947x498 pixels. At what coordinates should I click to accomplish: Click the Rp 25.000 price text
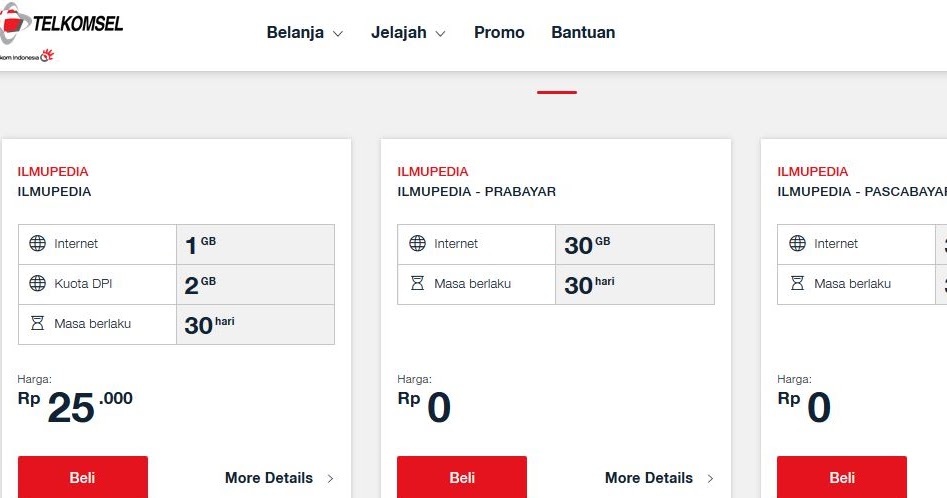pos(75,405)
